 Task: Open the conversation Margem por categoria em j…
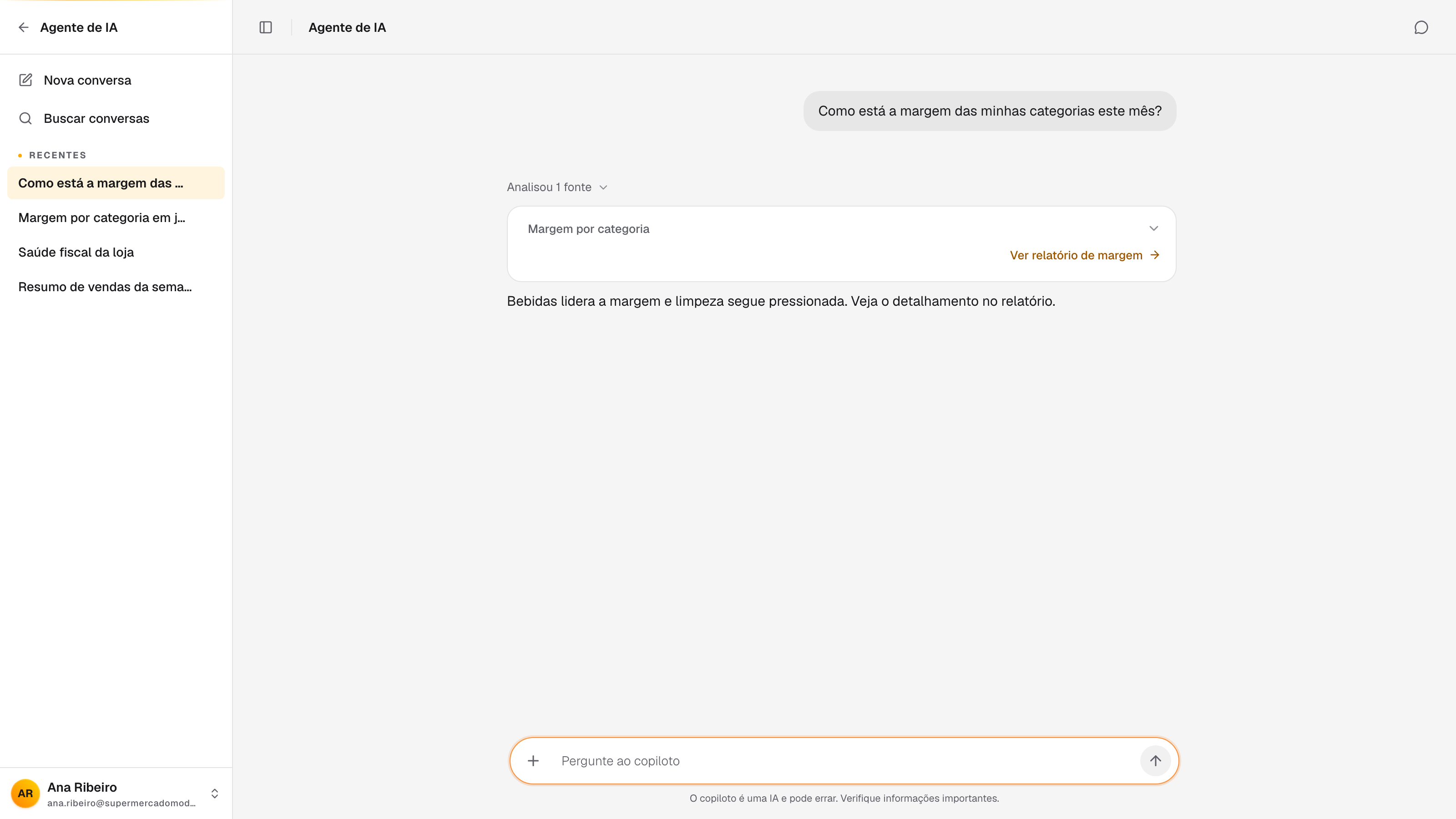click(x=116, y=217)
